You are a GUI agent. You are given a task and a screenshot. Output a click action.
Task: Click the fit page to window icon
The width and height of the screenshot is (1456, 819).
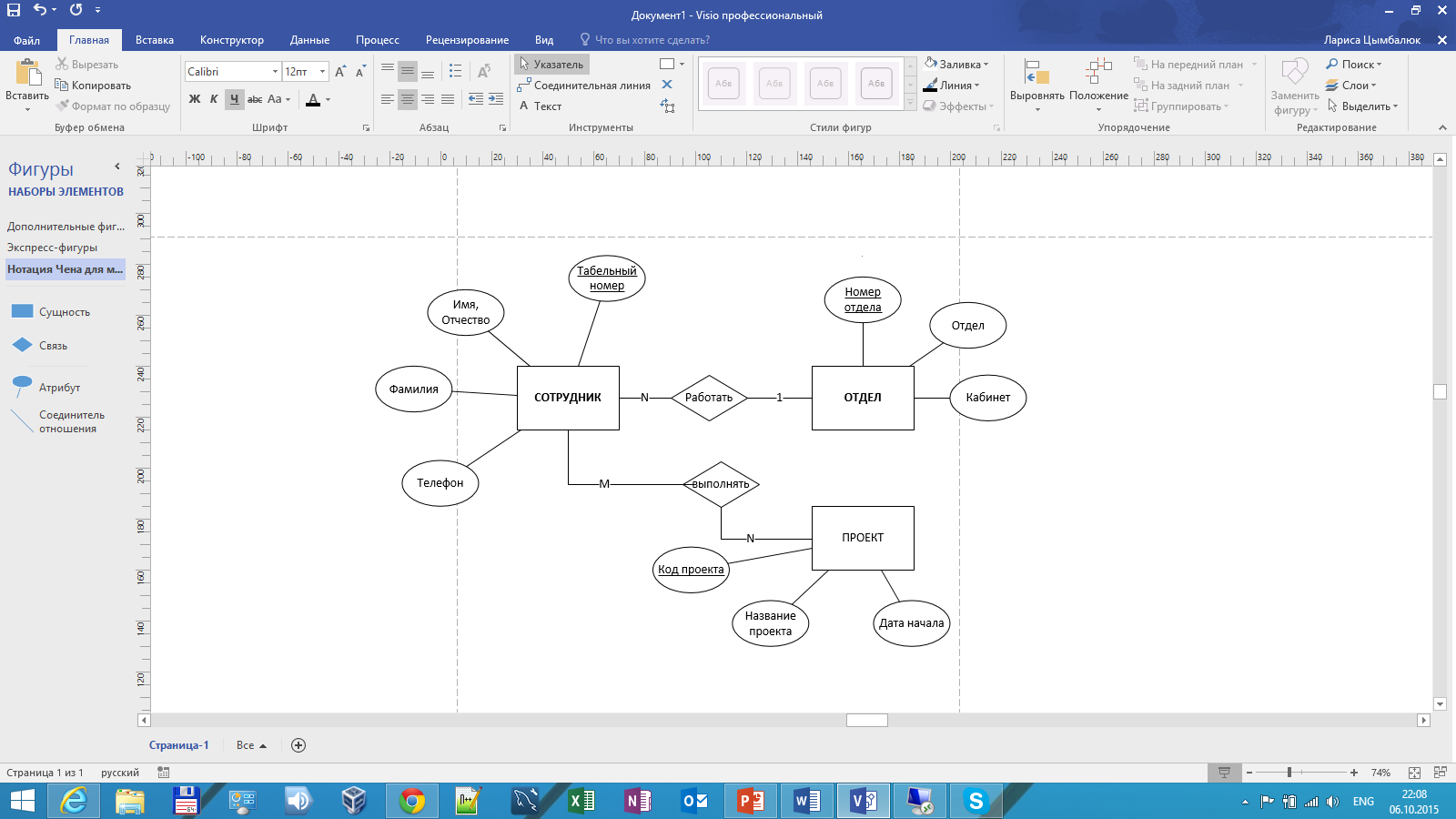[x=1414, y=773]
